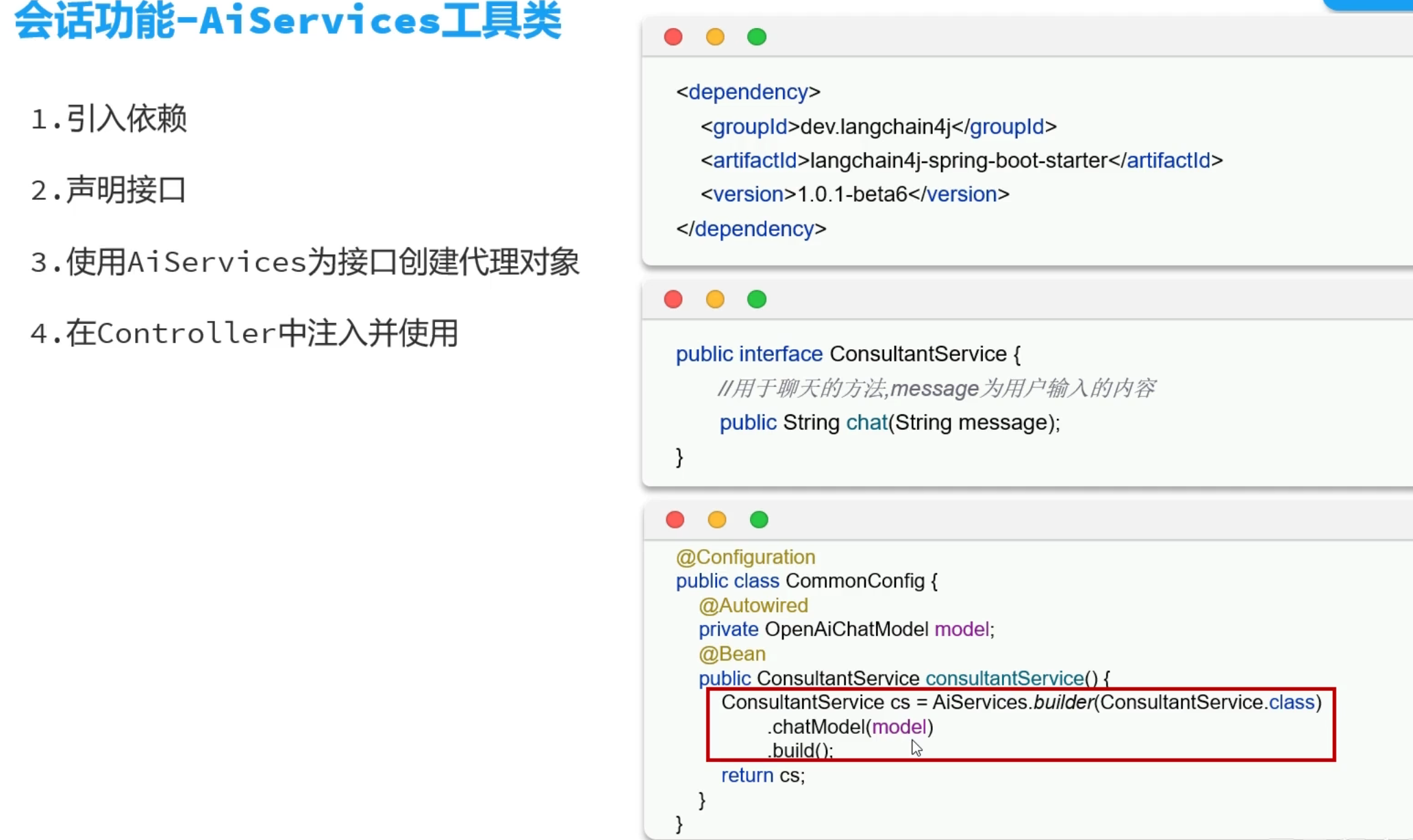The height and width of the screenshot is (840, 1413).
Task: Click the yellow circle on ConsultantService interface window
Action: click(x=715, y=299)
